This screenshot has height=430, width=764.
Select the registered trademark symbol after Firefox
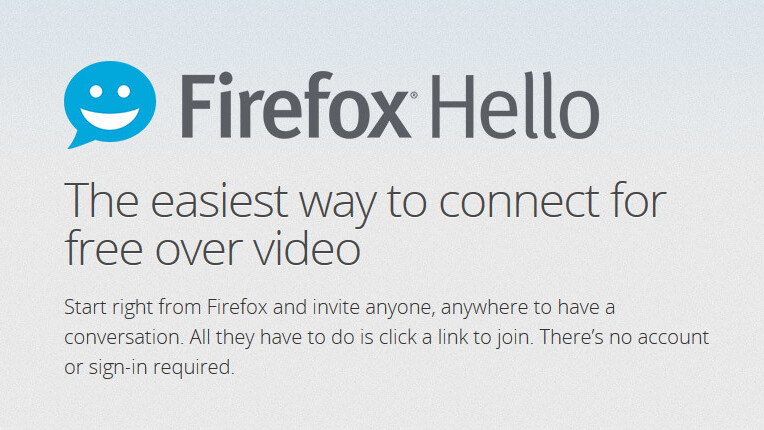414,95
